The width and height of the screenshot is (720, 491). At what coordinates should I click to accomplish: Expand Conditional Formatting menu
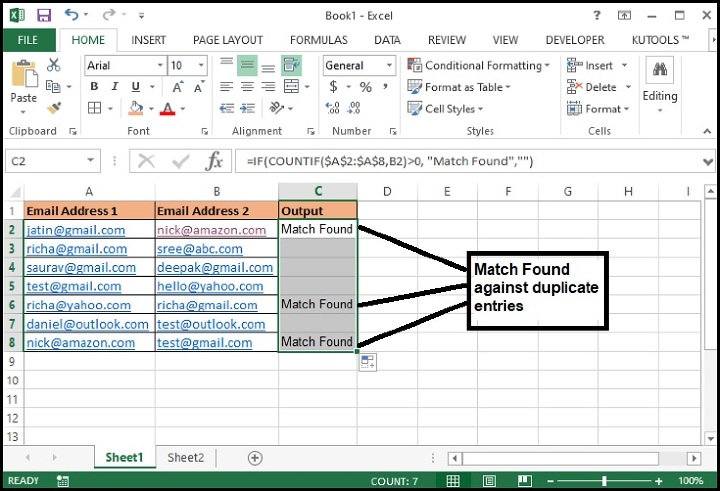[478, 65]
